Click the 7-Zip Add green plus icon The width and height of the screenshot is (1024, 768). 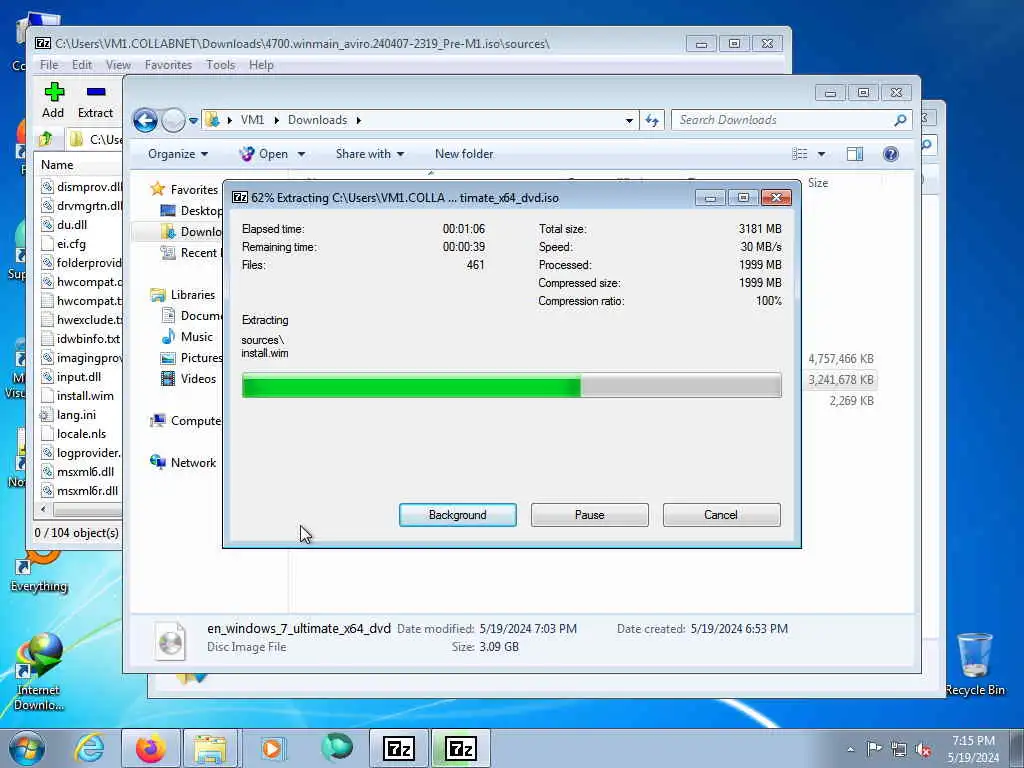[54, 91]
